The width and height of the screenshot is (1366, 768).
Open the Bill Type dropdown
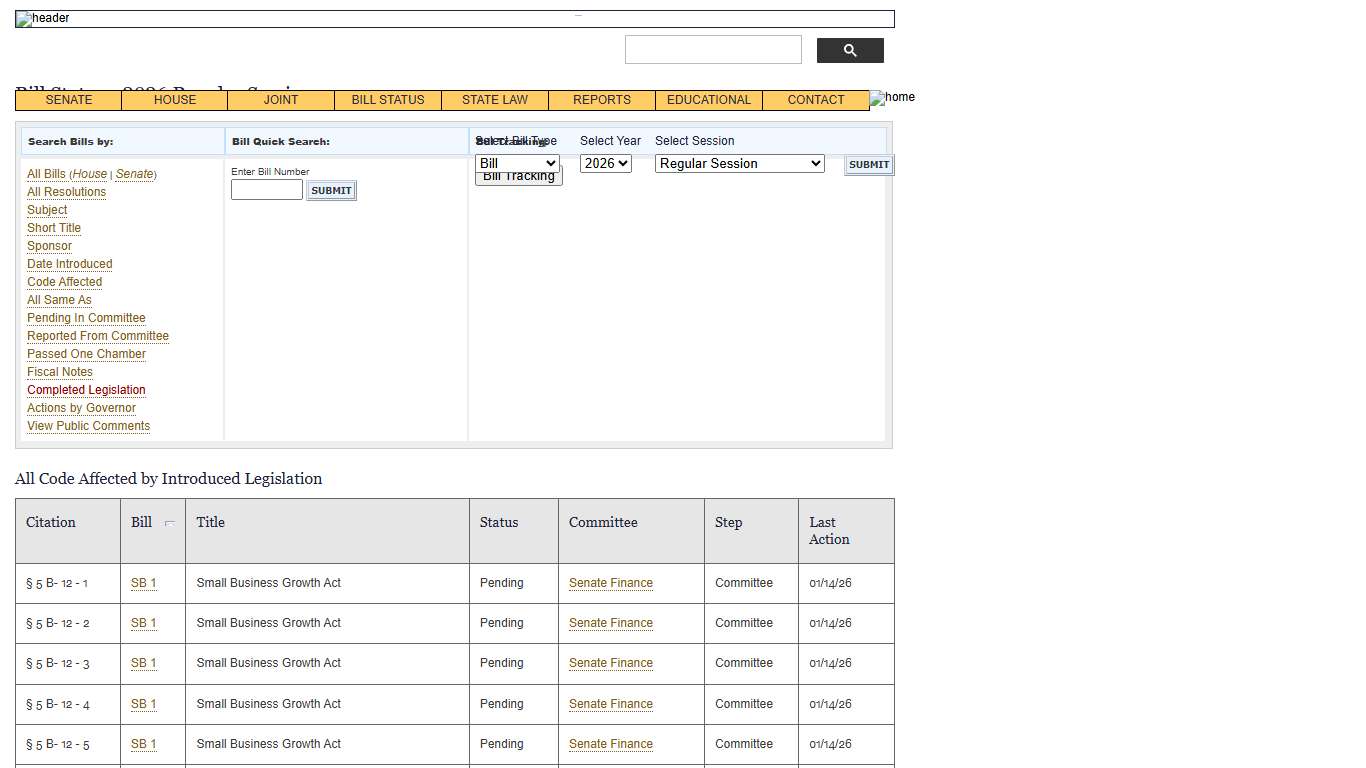(516, 163)
